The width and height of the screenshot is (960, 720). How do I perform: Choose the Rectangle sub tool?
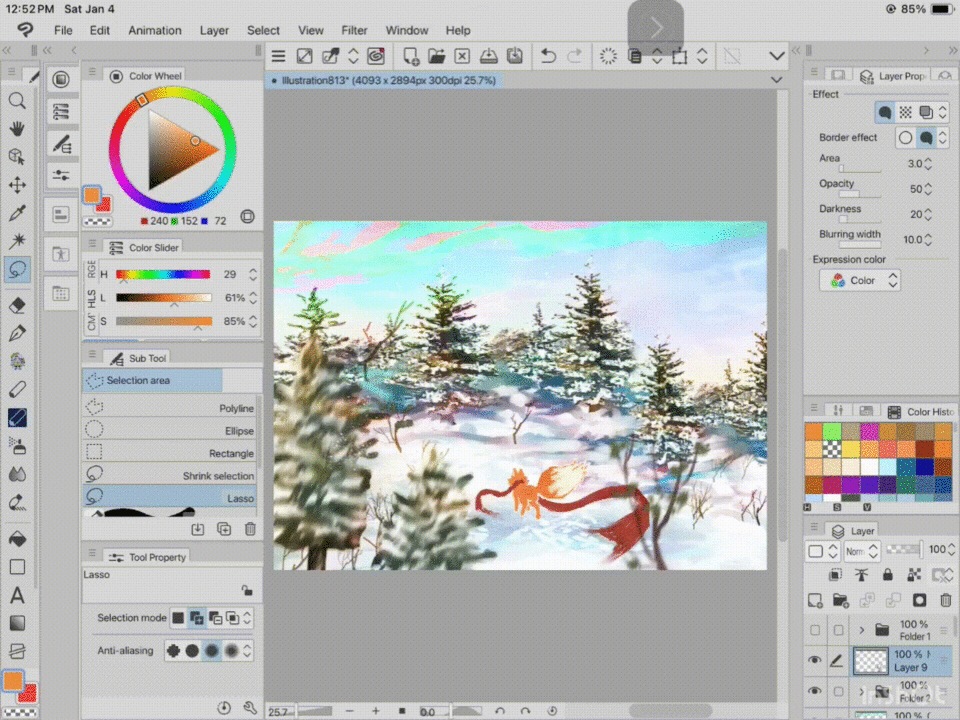(x=170, y=453)
